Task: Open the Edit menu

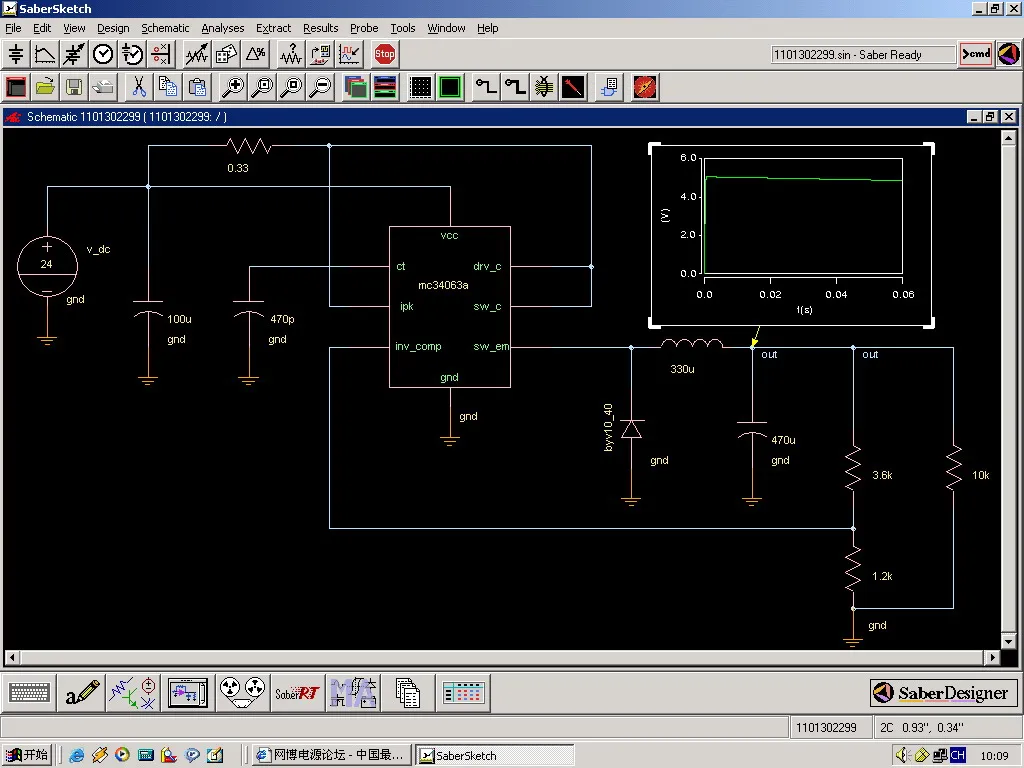Action: (x=42, y=28)
